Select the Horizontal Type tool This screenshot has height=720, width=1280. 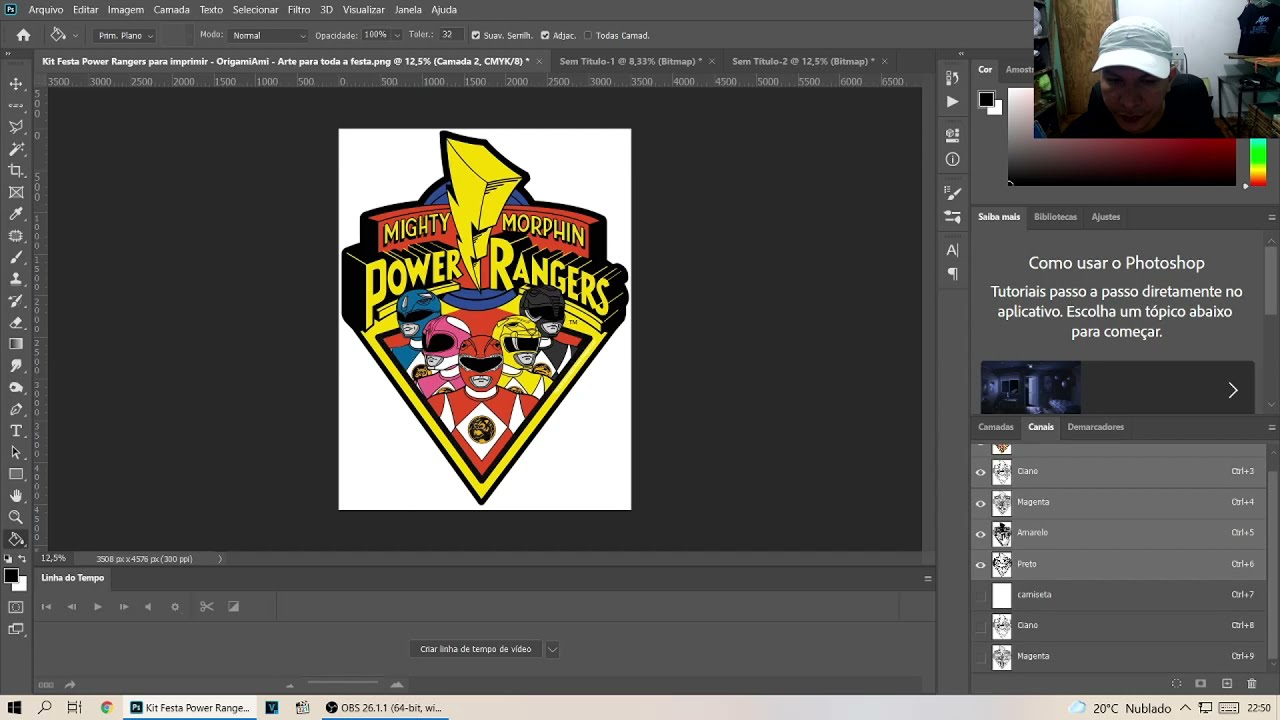pyautogui.click(x=16, y=431)
